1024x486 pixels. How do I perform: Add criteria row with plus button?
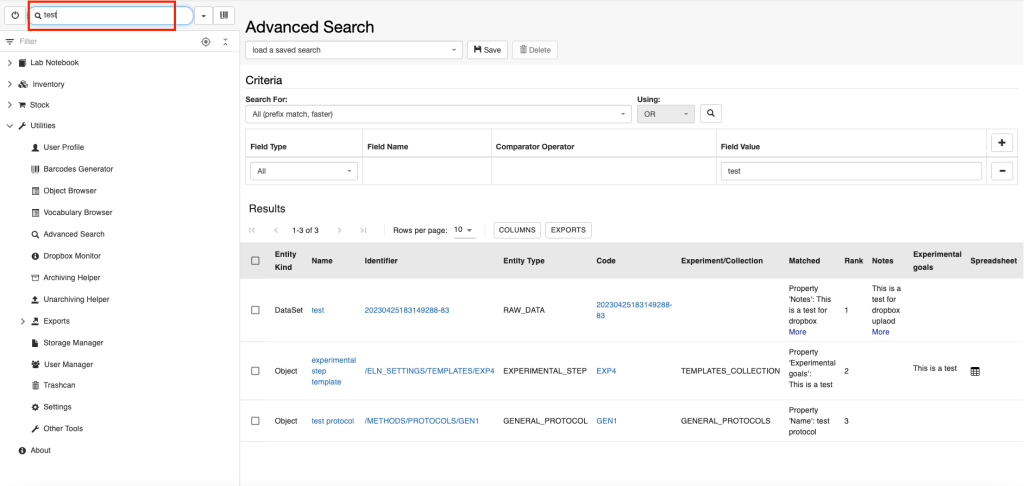pyautogui.click(x=1001, y=142)
